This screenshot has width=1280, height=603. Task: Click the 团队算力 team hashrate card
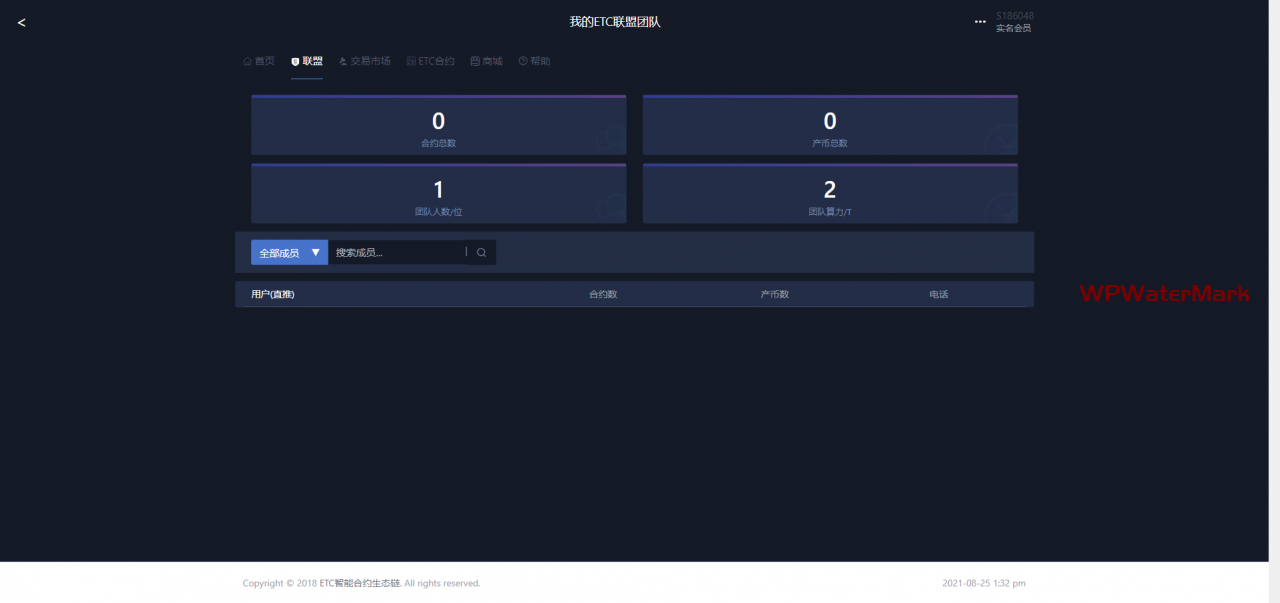(829, 194)
